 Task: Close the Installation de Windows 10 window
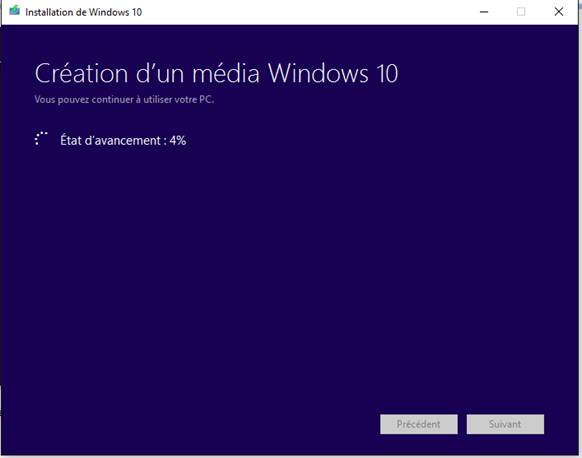coord(559,12)
